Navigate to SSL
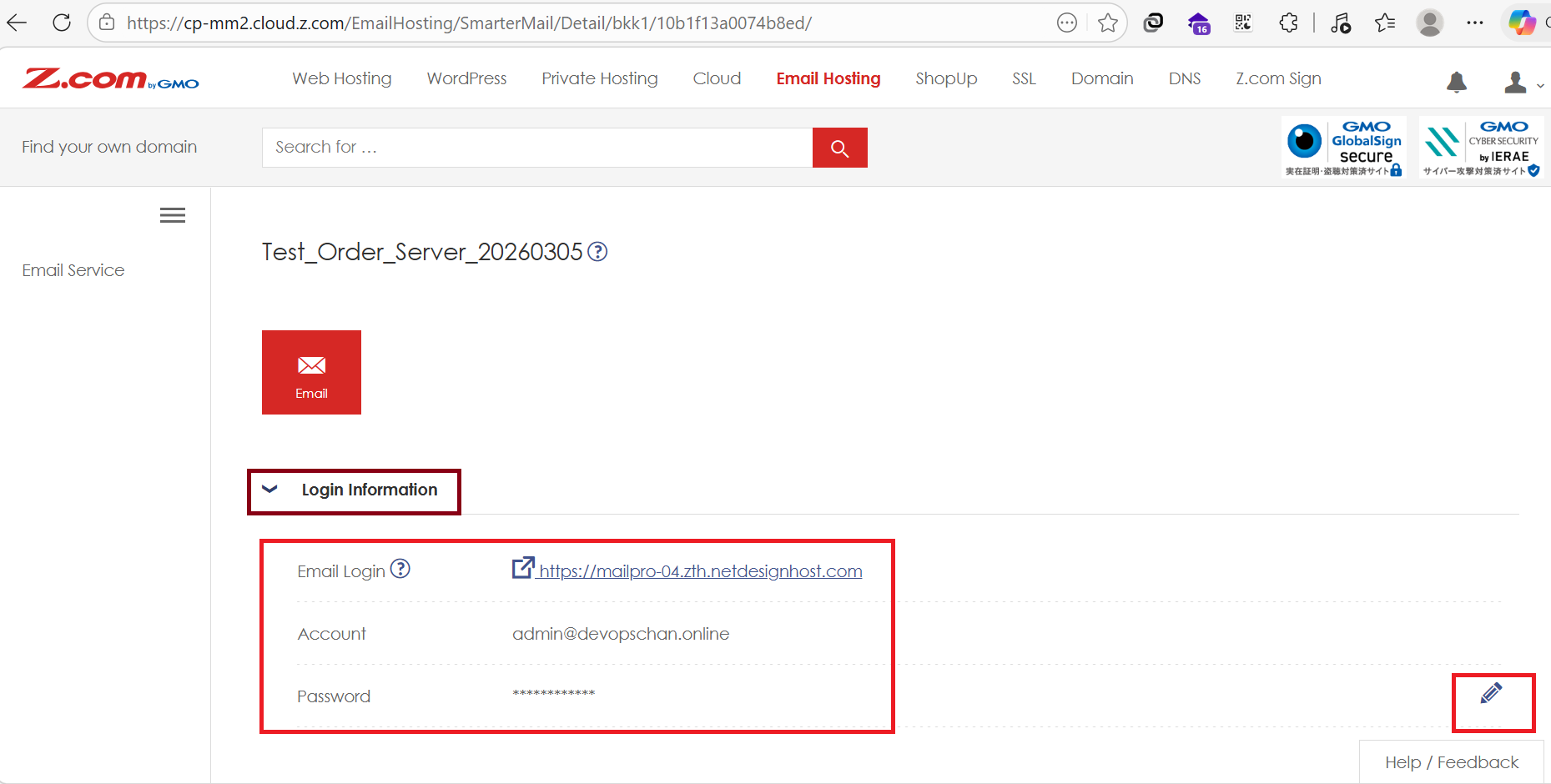The height and width of the screenshot is (784, 1551). 1024,78
